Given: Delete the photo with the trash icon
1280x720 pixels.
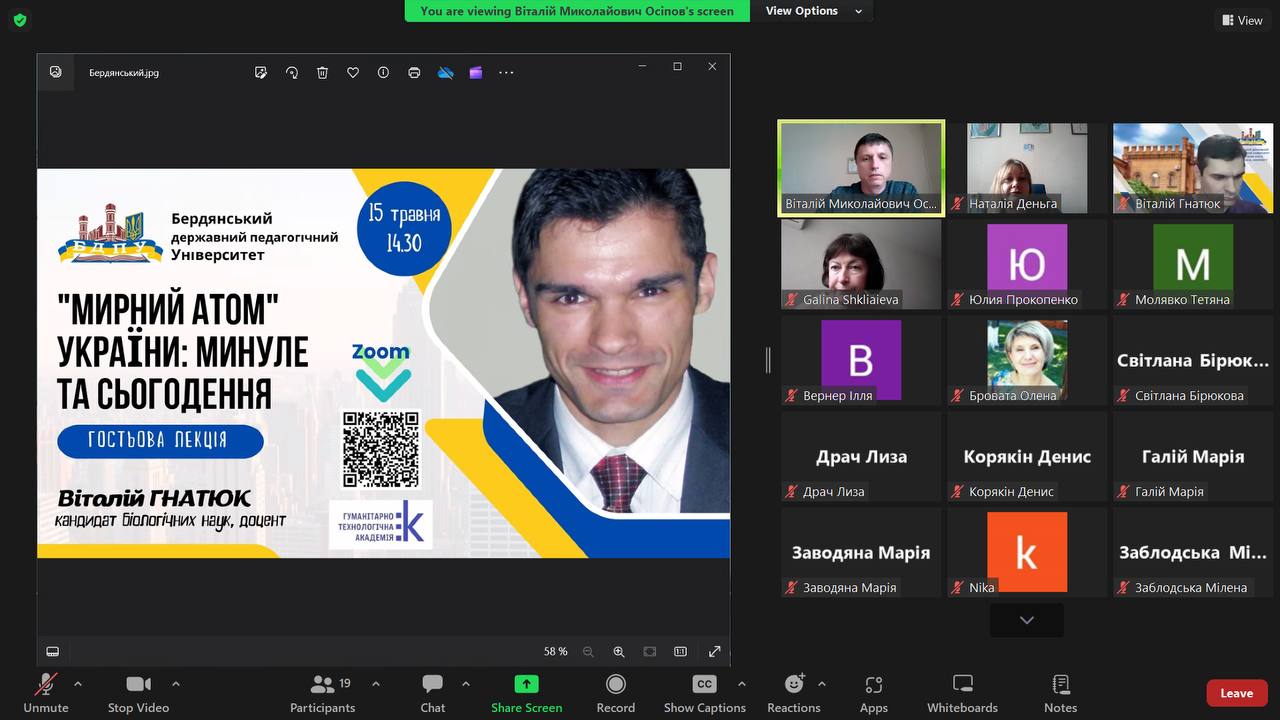Looking at the screenshot, I should click(x=322, y=72).
